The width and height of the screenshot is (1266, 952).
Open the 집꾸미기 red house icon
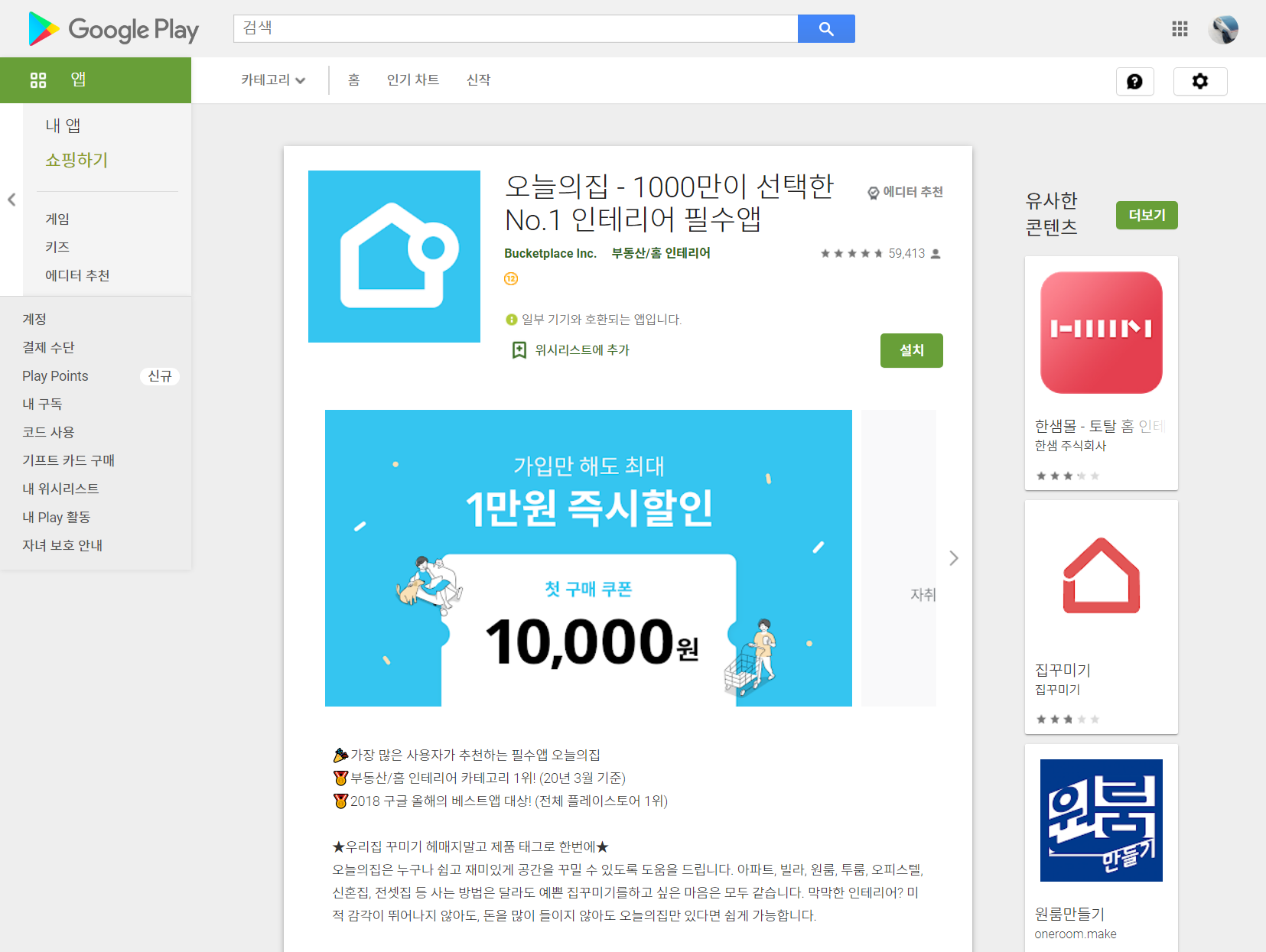[1102, 576]
